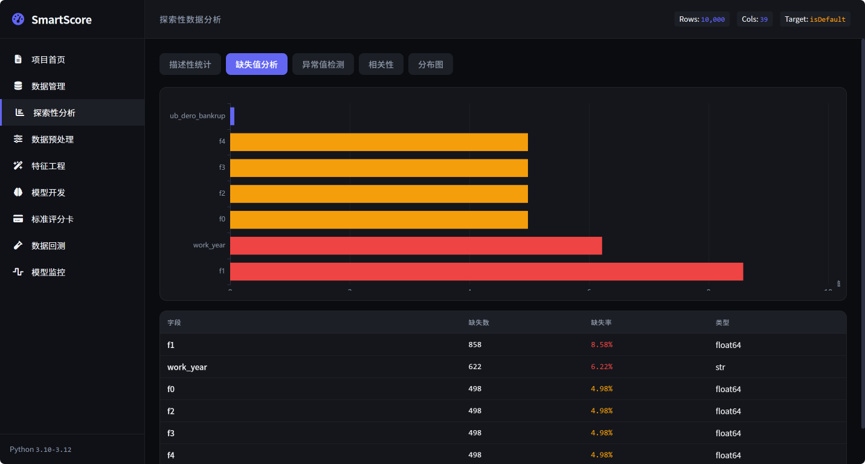
Task: Click the 特征工程 magic wand icon
Action: [18, 166]
